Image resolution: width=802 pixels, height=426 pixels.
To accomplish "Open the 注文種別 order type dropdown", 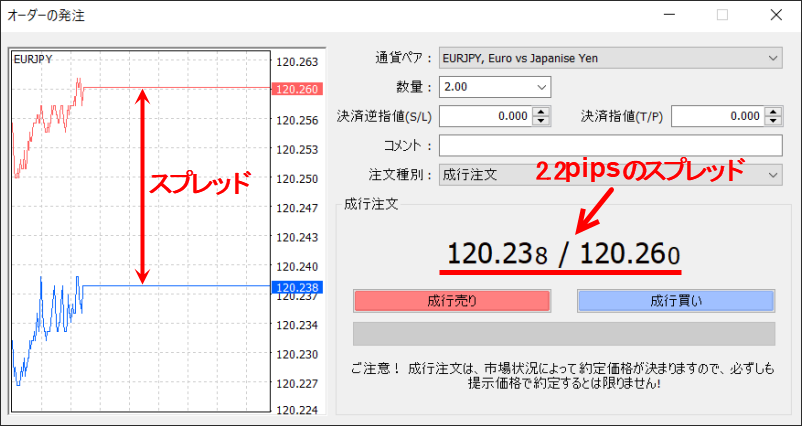I will [773, 175].
